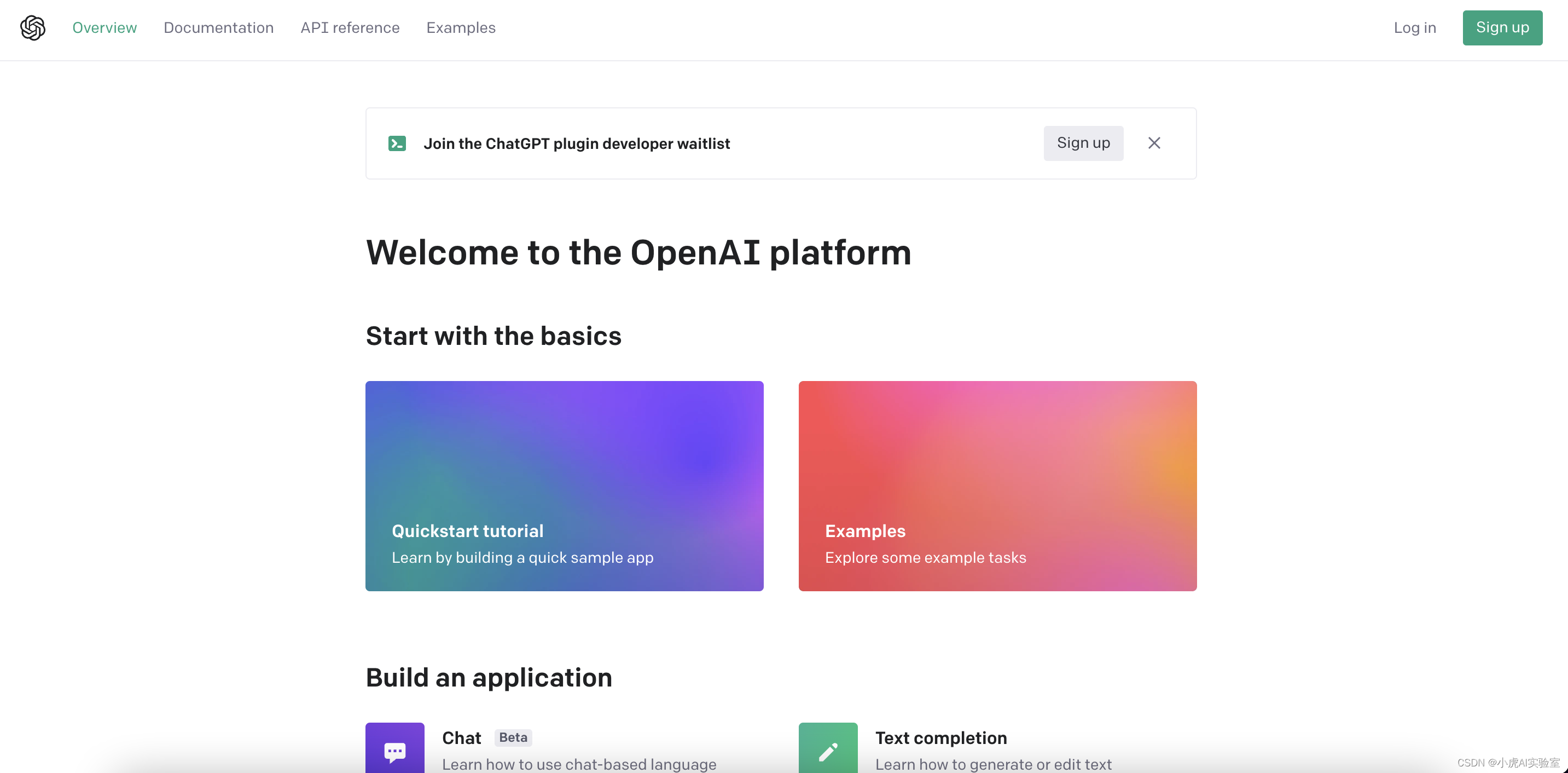1568x773 pixels.
Task: Click the OpenAI logo icon
Action: tap(33, 28)
